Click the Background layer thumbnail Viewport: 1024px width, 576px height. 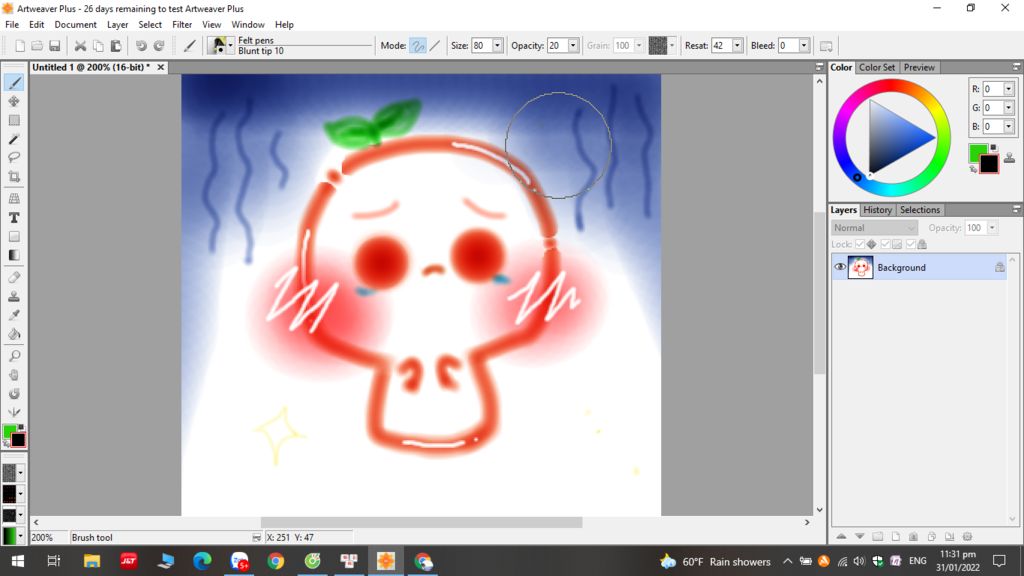tap(860, 267)
